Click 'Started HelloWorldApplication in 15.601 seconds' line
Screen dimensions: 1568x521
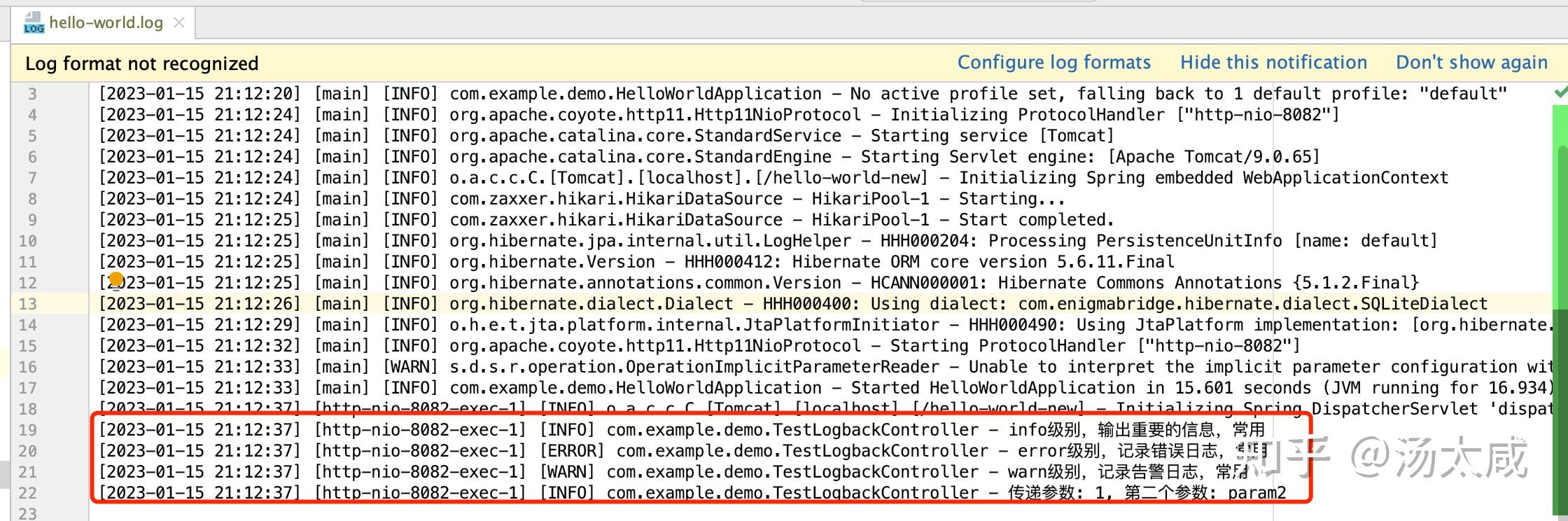(x=825, y=388)
